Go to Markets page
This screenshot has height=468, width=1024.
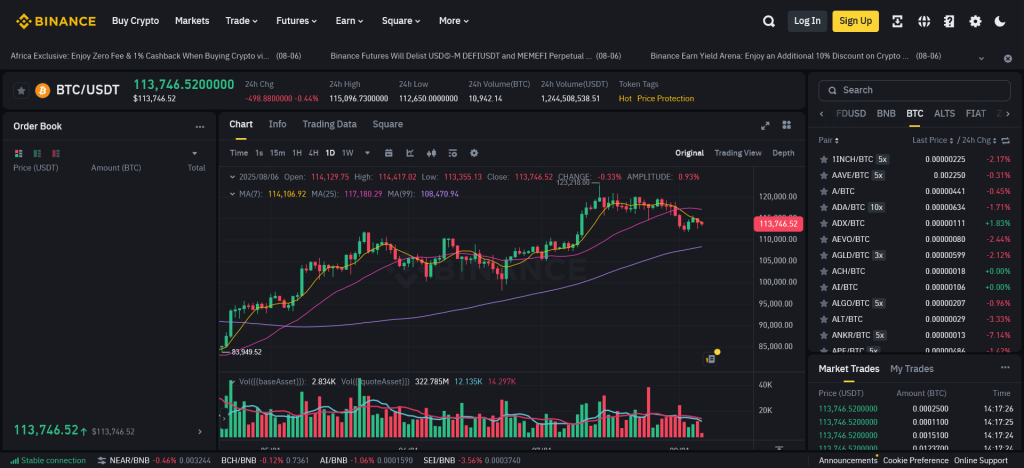[x=192, y=21]
